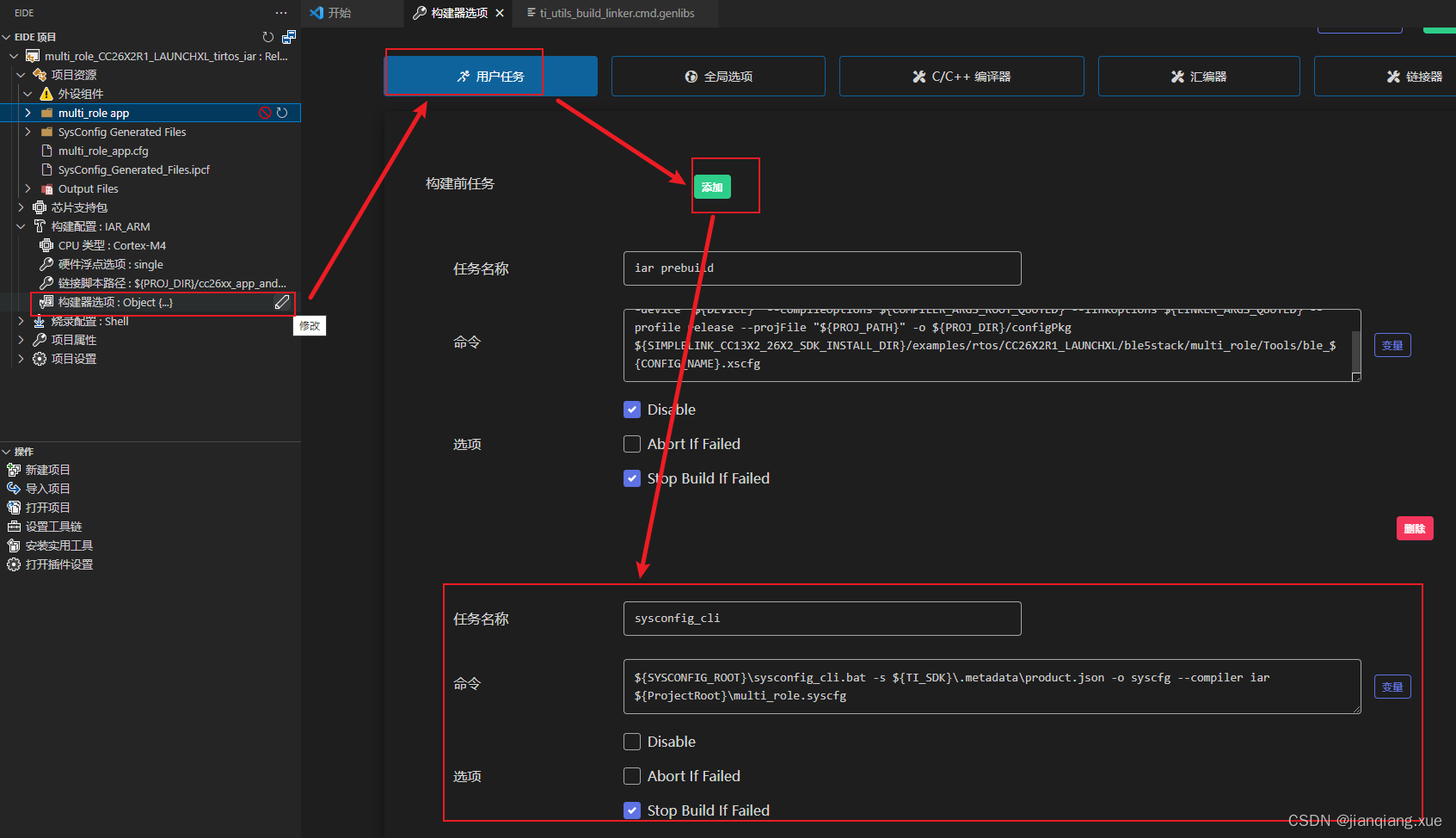
Task: Click the 打开项目 open project icon
Action: [14, 508]
